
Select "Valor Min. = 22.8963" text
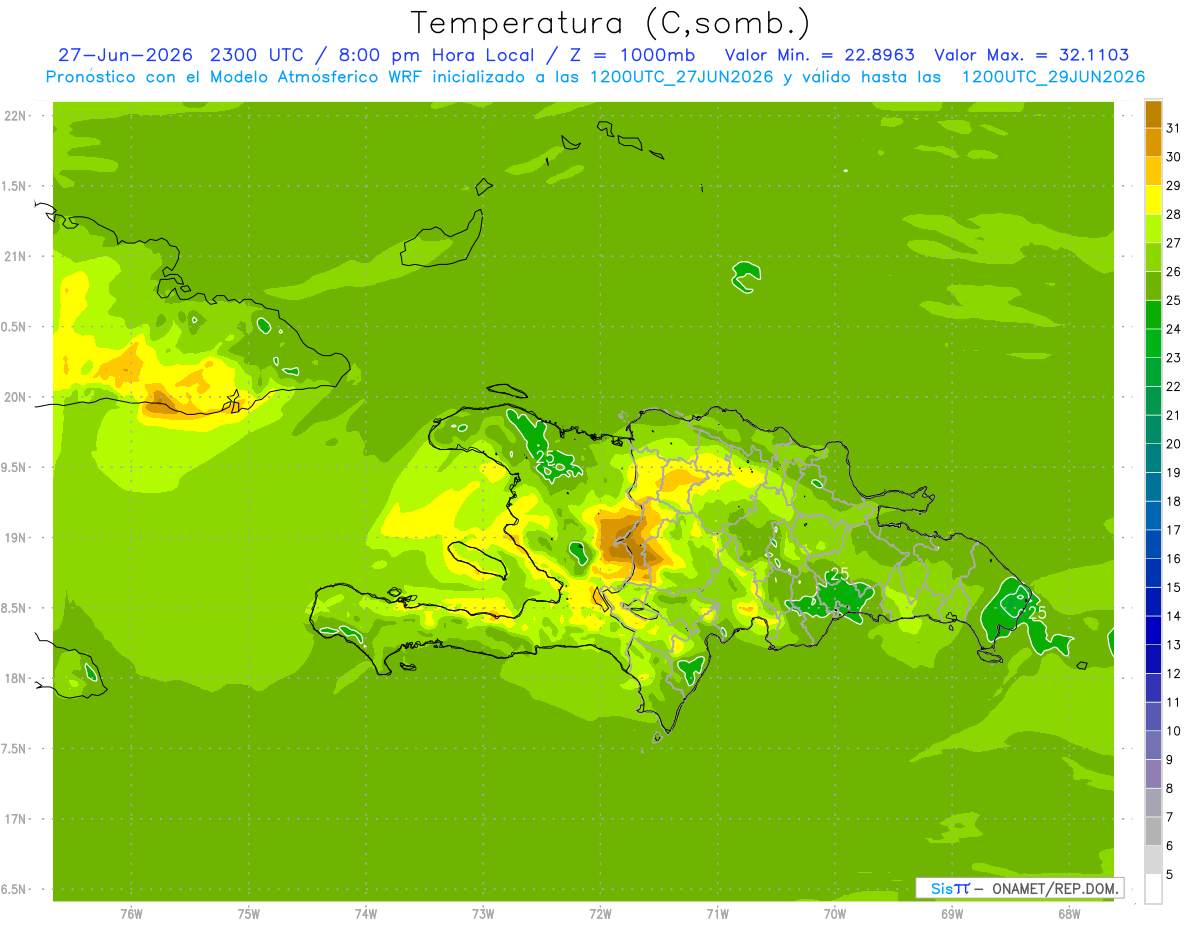click(x=819, y=55)
